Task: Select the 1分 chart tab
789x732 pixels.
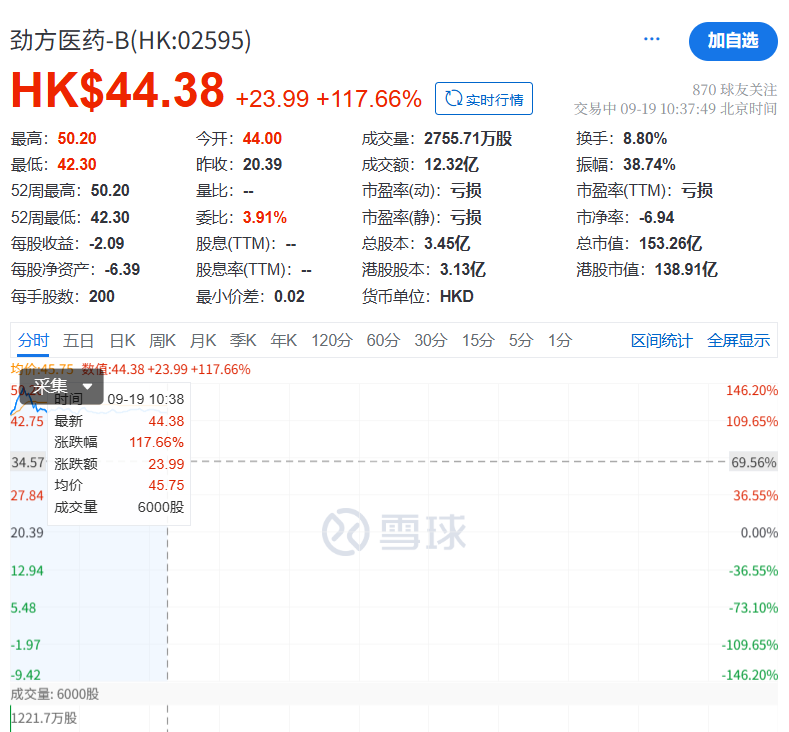Action: [x=560, y=341]
